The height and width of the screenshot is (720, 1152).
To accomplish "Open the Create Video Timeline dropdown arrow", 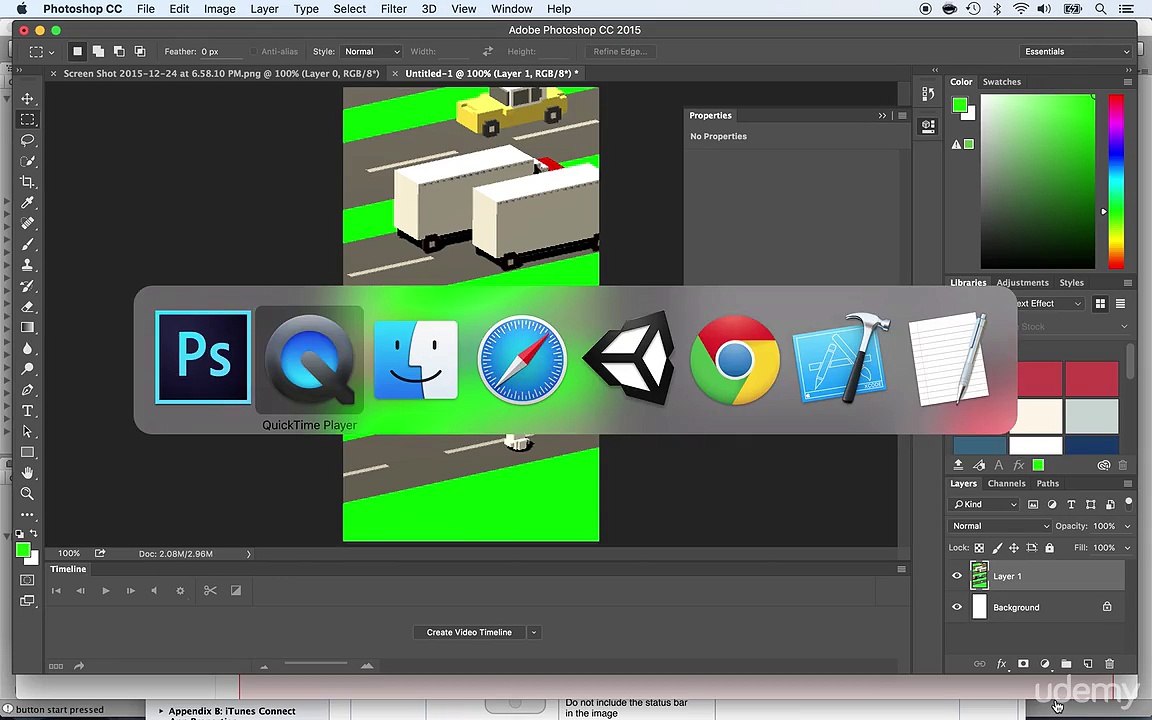I will (534, 632).
